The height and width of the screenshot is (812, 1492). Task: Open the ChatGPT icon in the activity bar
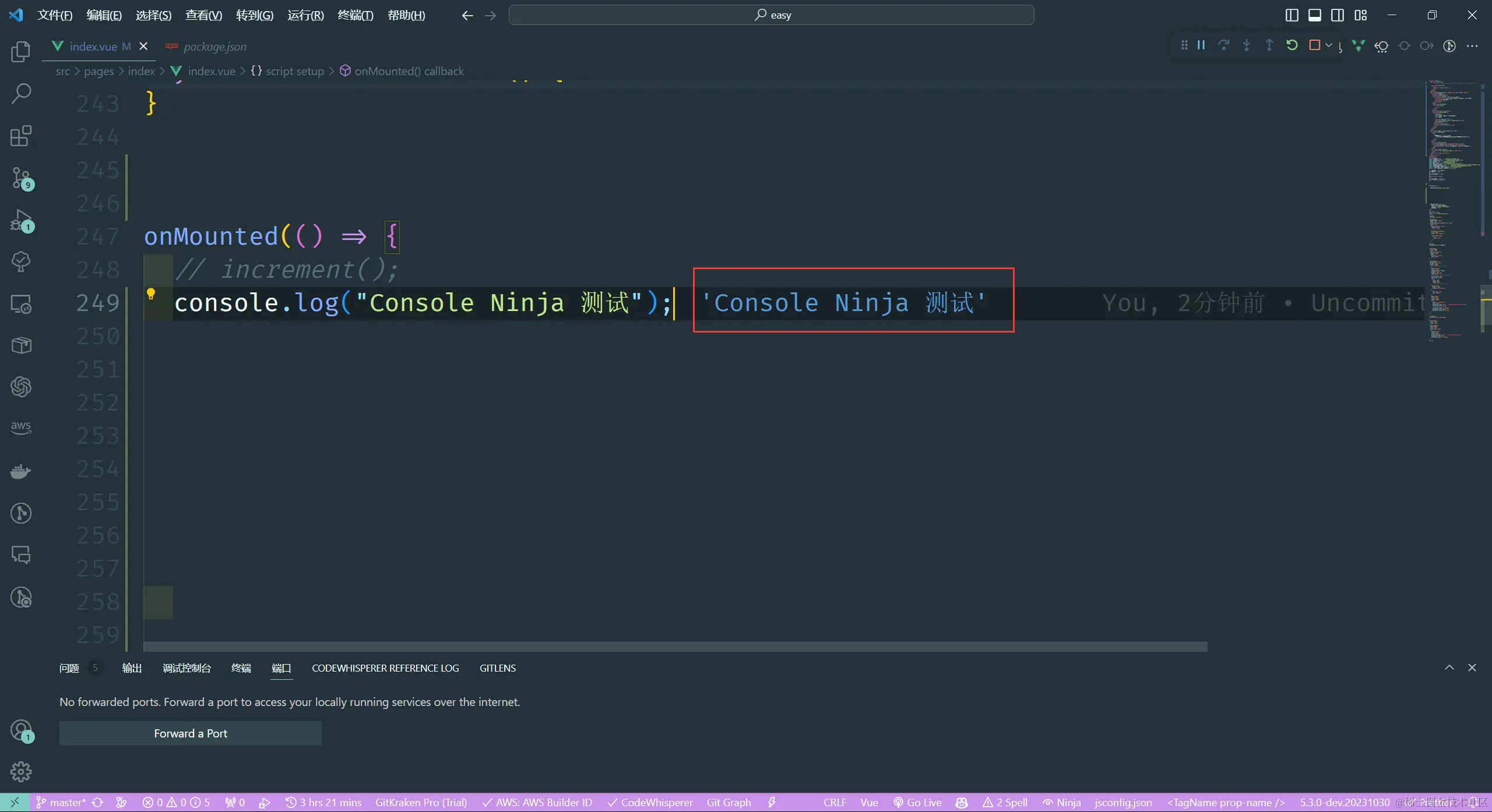coord(21,387)
